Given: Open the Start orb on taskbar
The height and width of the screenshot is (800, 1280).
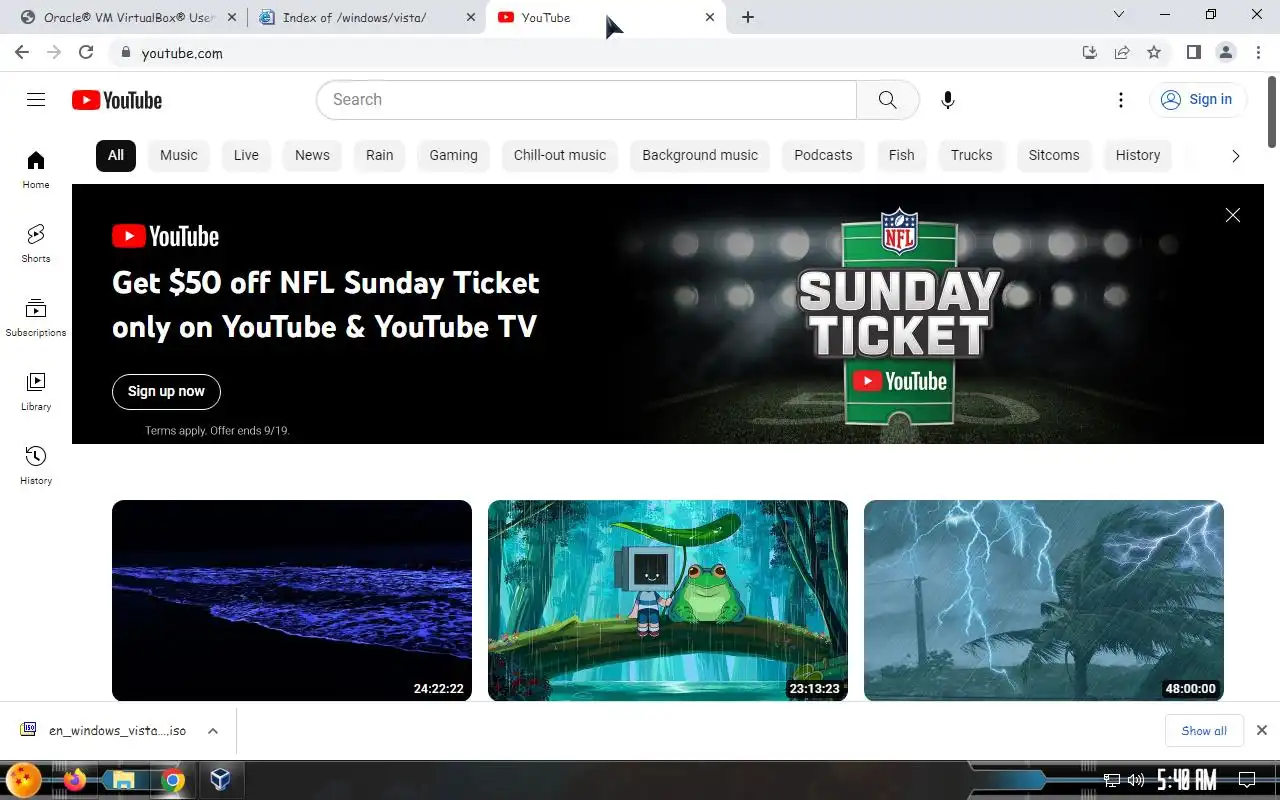Looking at the screenshot, I should pyautogui.click(x=24, y=780).
